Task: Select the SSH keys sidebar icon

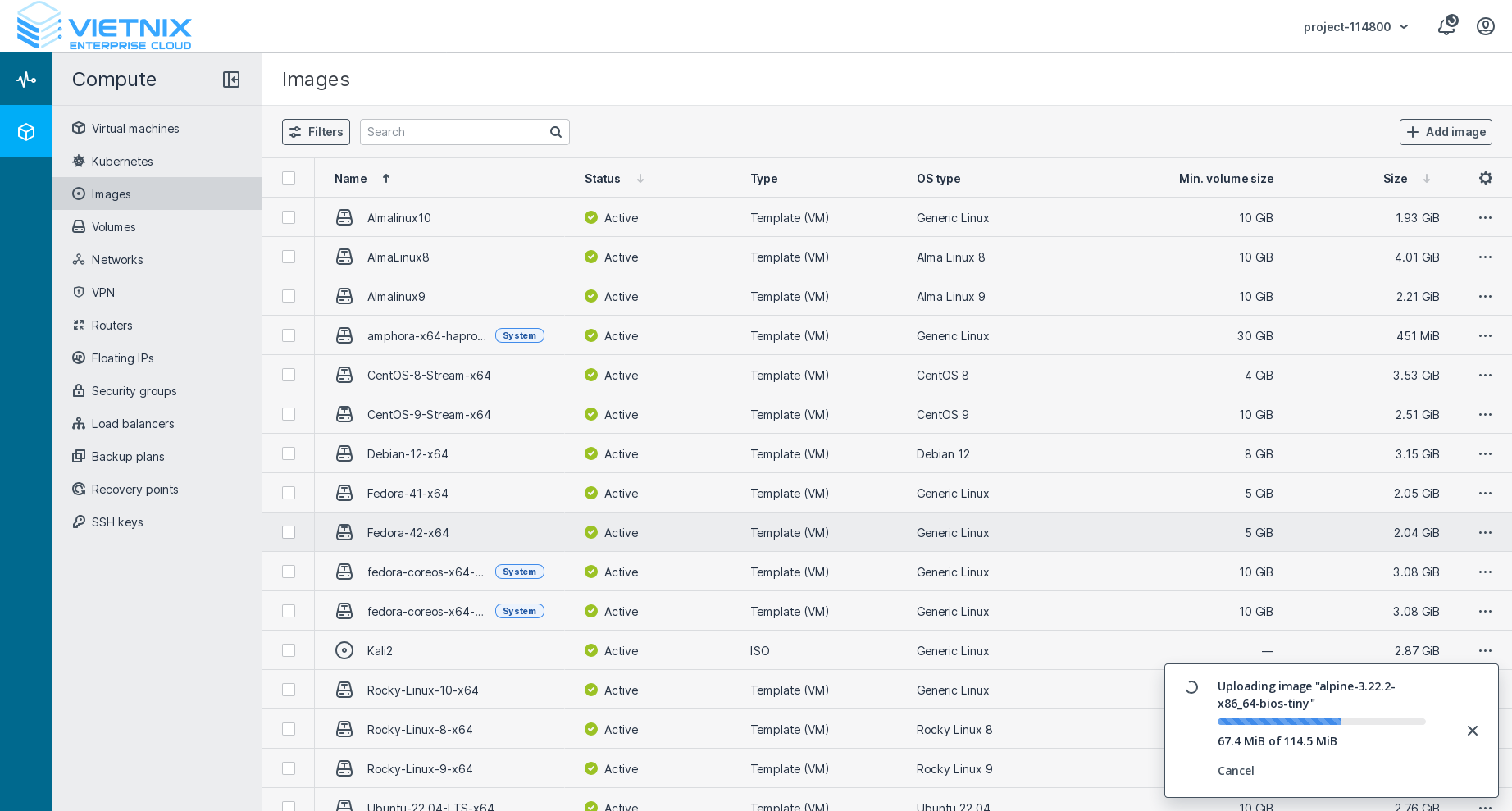Action: tap(79, 522)
